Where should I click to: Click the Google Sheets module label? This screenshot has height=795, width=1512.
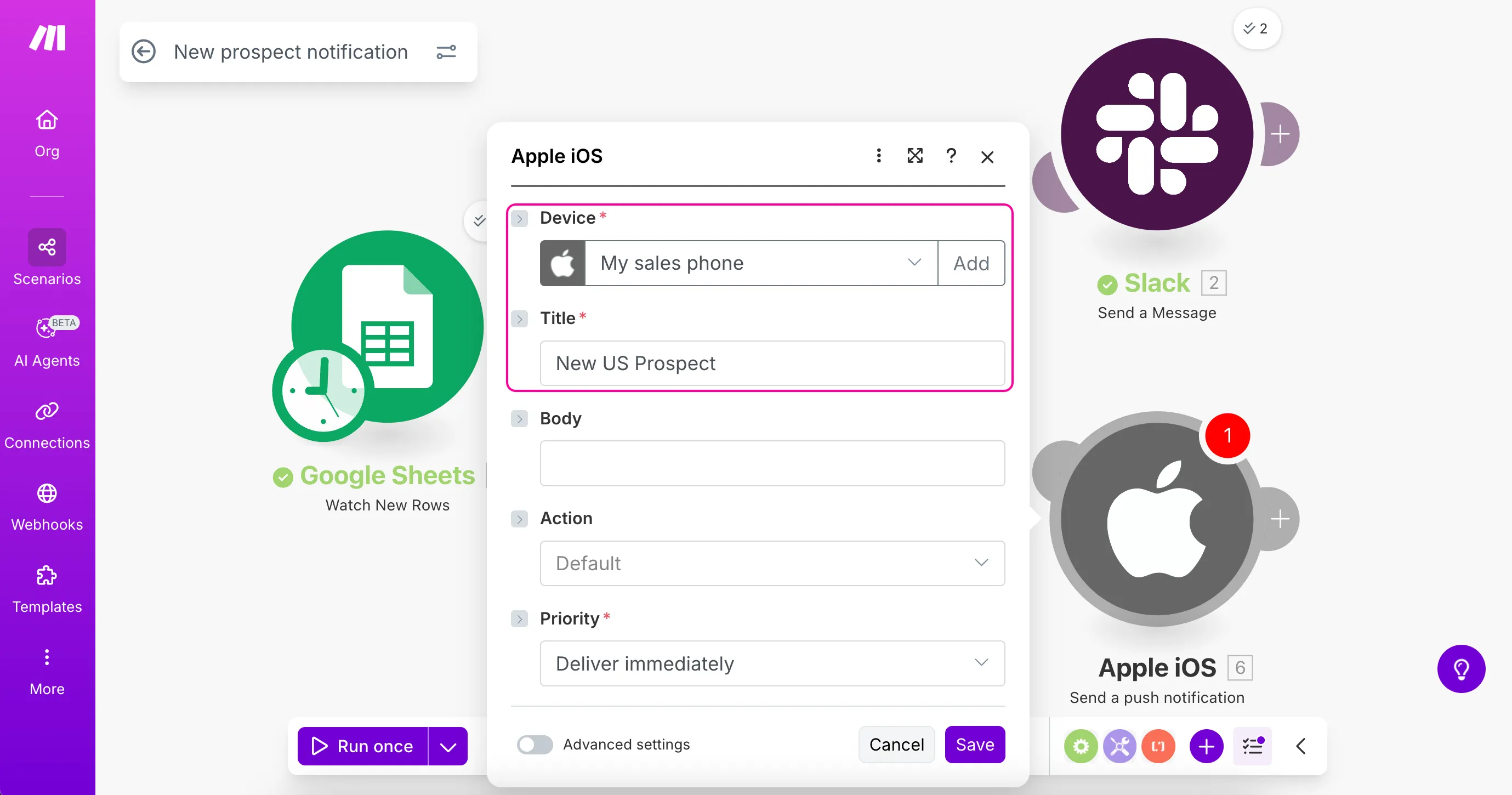point(388,475)
